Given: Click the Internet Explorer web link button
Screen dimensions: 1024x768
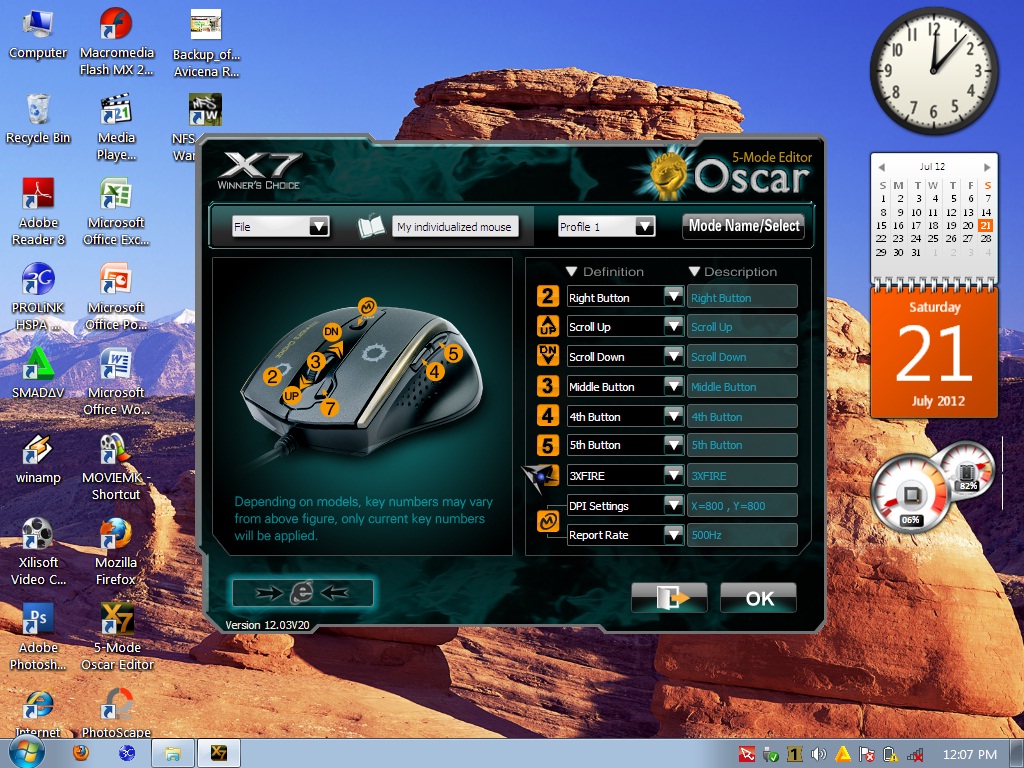Looking at the screenshot, I should [302, 592].
